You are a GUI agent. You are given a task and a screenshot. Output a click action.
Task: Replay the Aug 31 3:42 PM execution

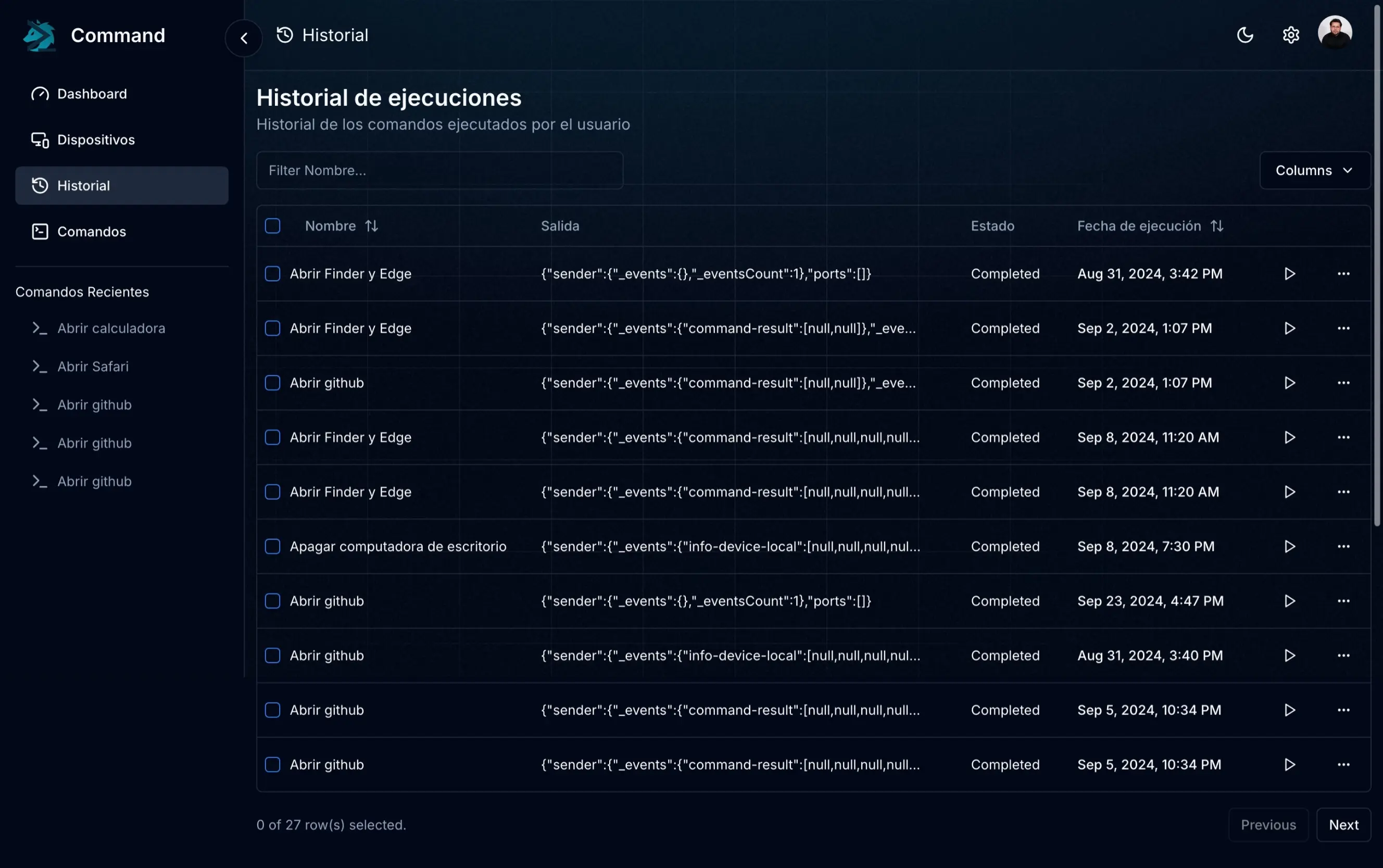click(x=1289, y=274)
